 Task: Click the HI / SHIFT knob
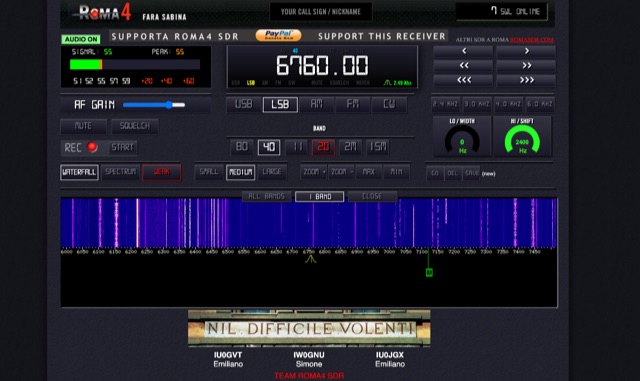[522, 137]
